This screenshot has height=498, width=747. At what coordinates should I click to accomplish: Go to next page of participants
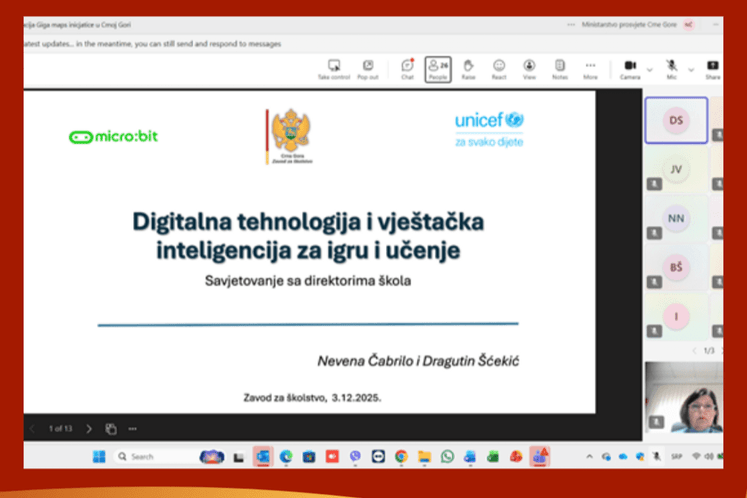click(723, 351)
